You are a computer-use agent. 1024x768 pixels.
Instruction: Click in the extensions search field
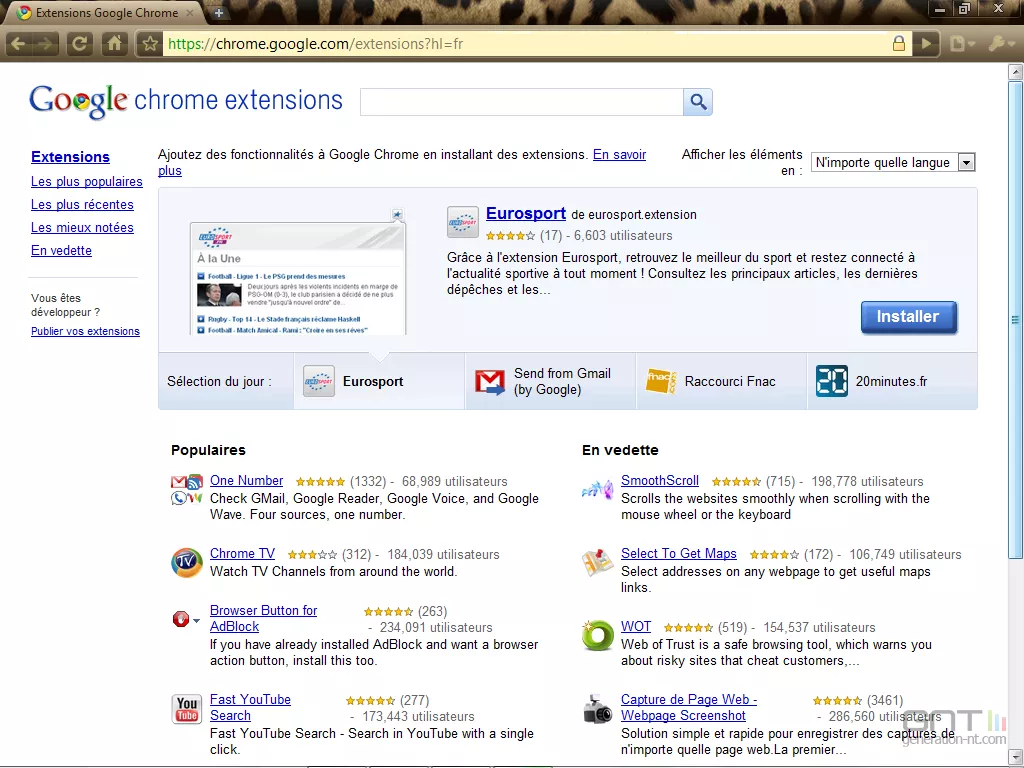pos(522,102)
